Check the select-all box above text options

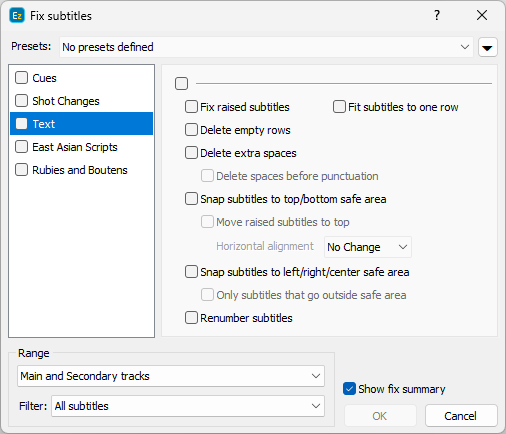pyautogui.click(x=181, y=83)
